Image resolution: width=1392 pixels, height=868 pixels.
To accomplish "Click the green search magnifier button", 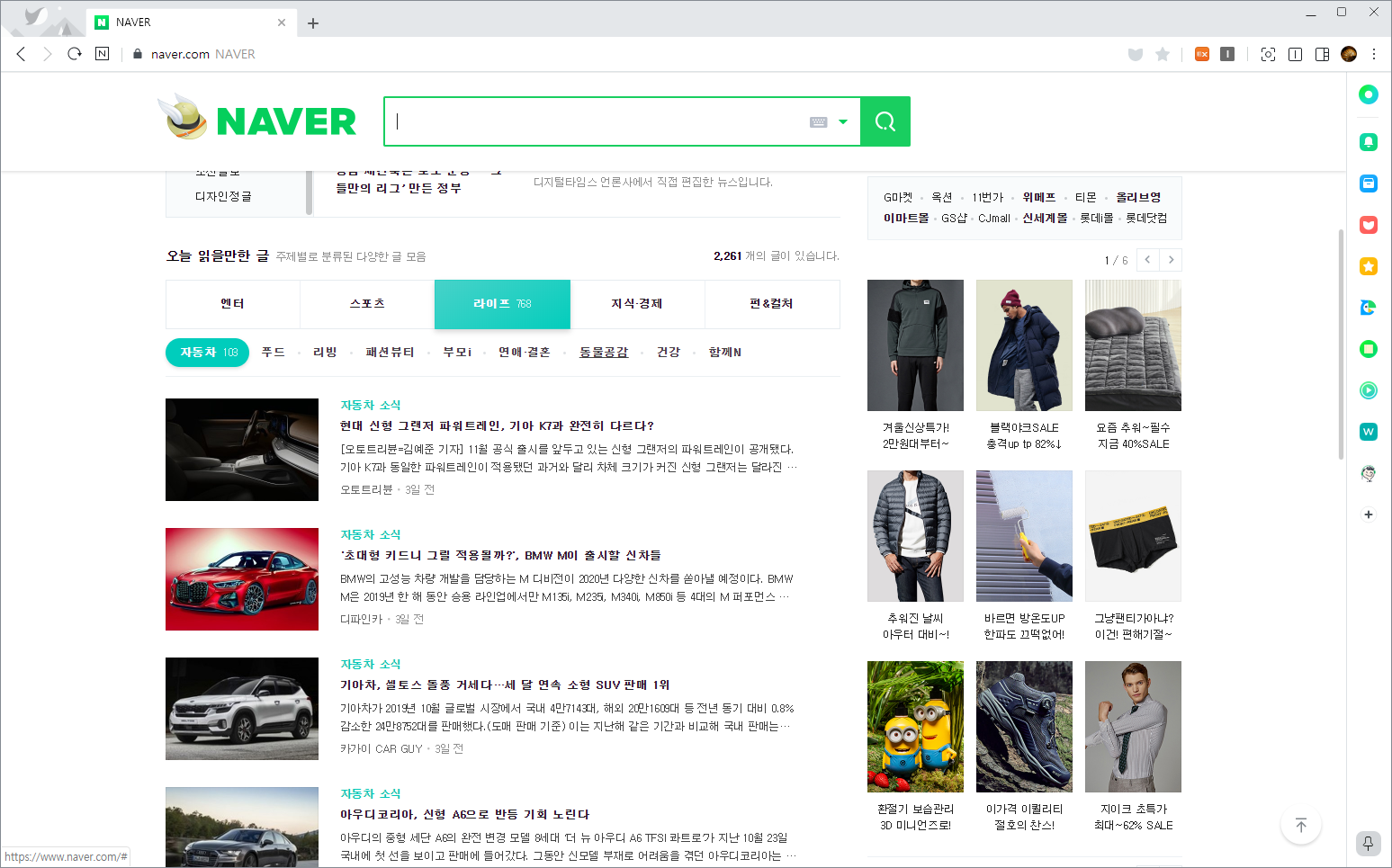I will click(x=885, y=121).
